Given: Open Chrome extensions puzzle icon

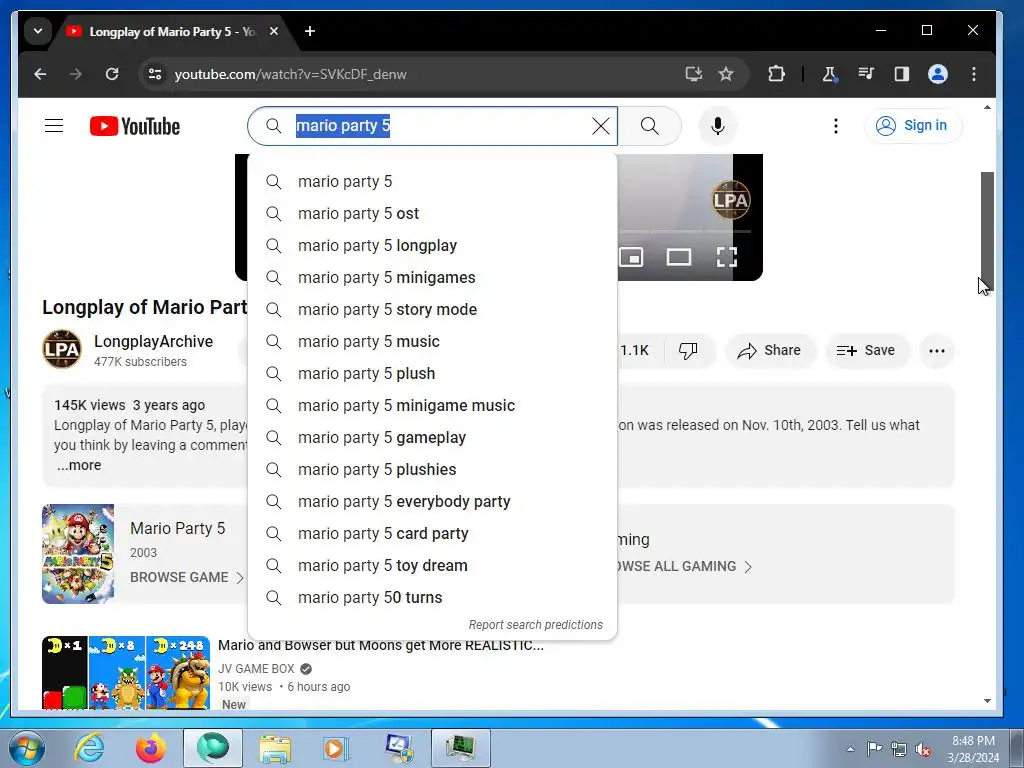Looking at the screenshot, I should pos(776,74).
